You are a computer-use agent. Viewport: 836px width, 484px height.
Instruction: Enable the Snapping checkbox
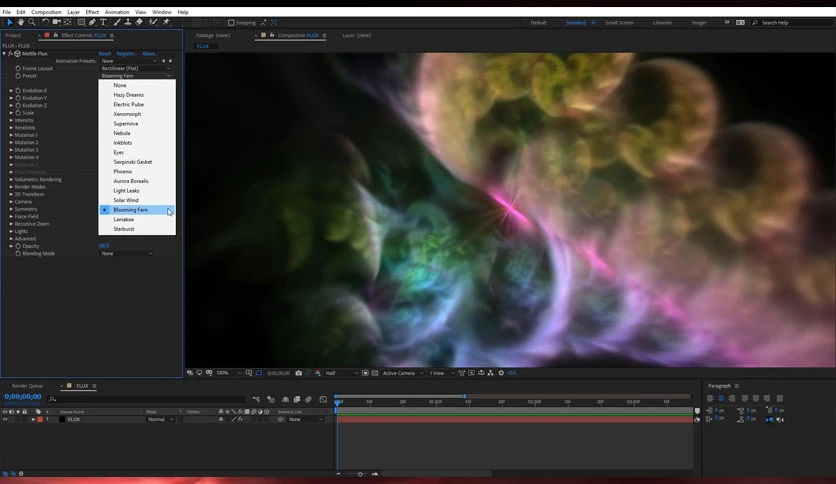point(231,23)
